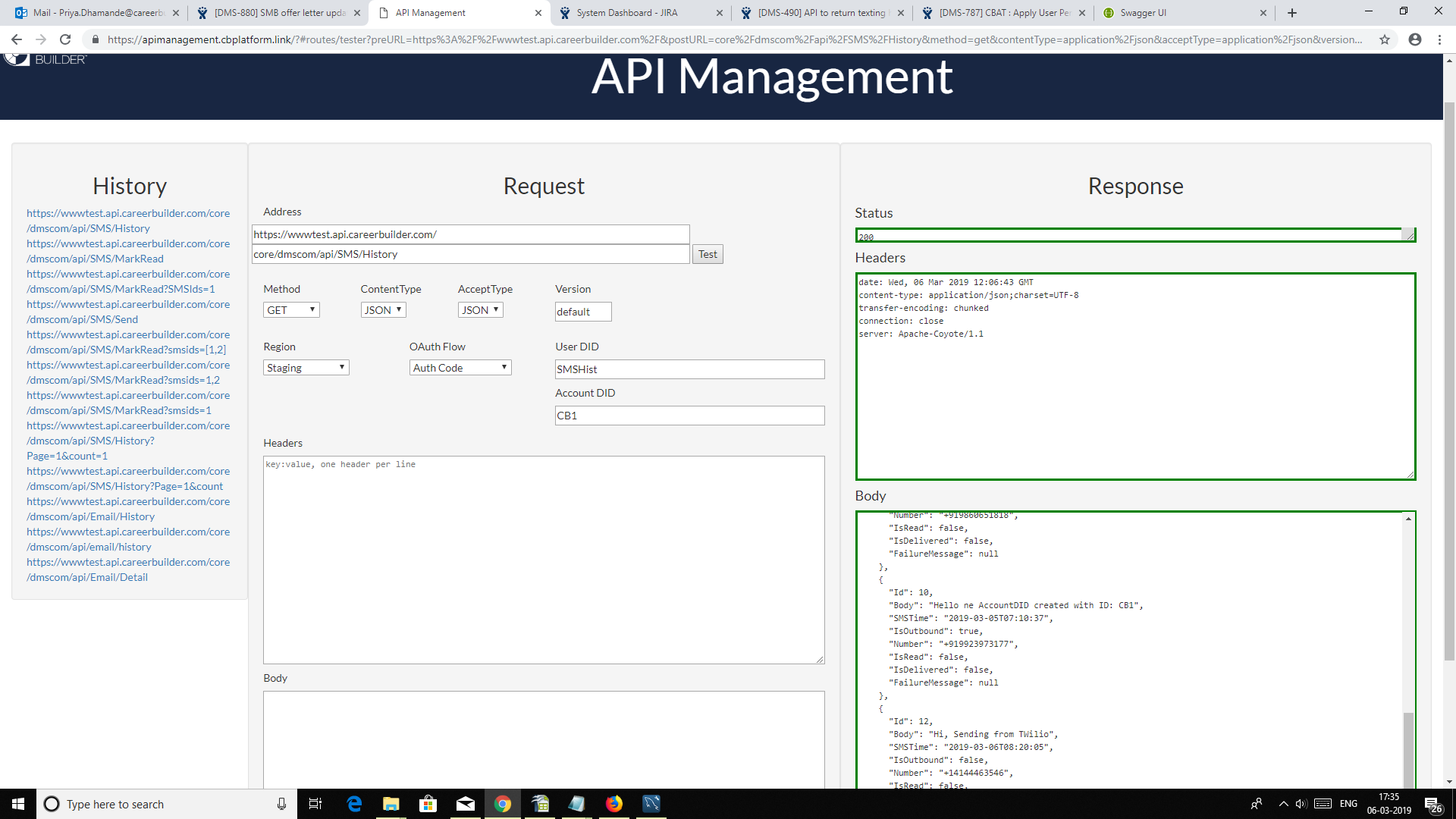Click the User DID input field
Image resolution: width=1456 pixels, height=819 pixels.
point(689,369)
